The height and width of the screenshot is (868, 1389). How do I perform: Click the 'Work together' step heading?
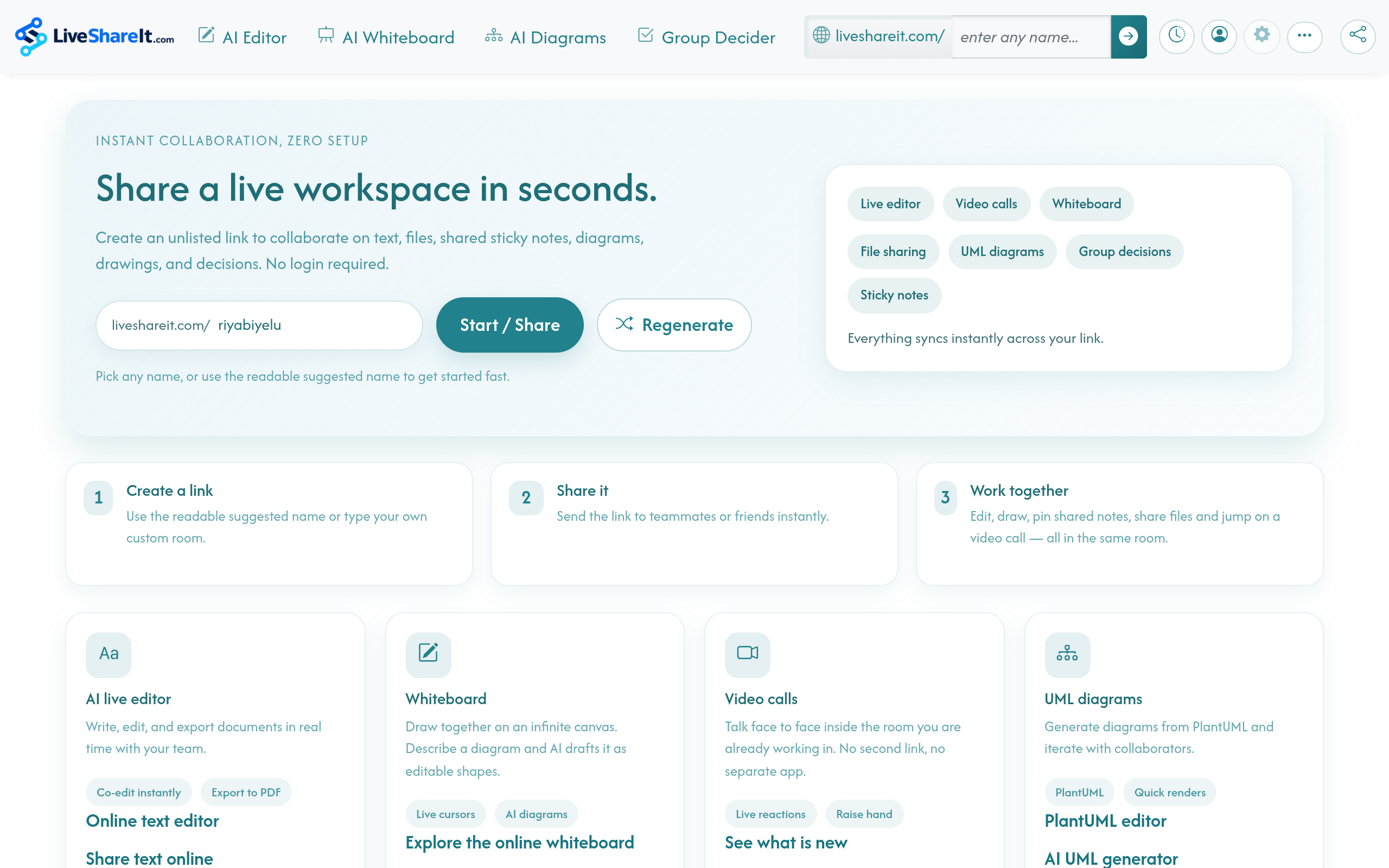1019,491
